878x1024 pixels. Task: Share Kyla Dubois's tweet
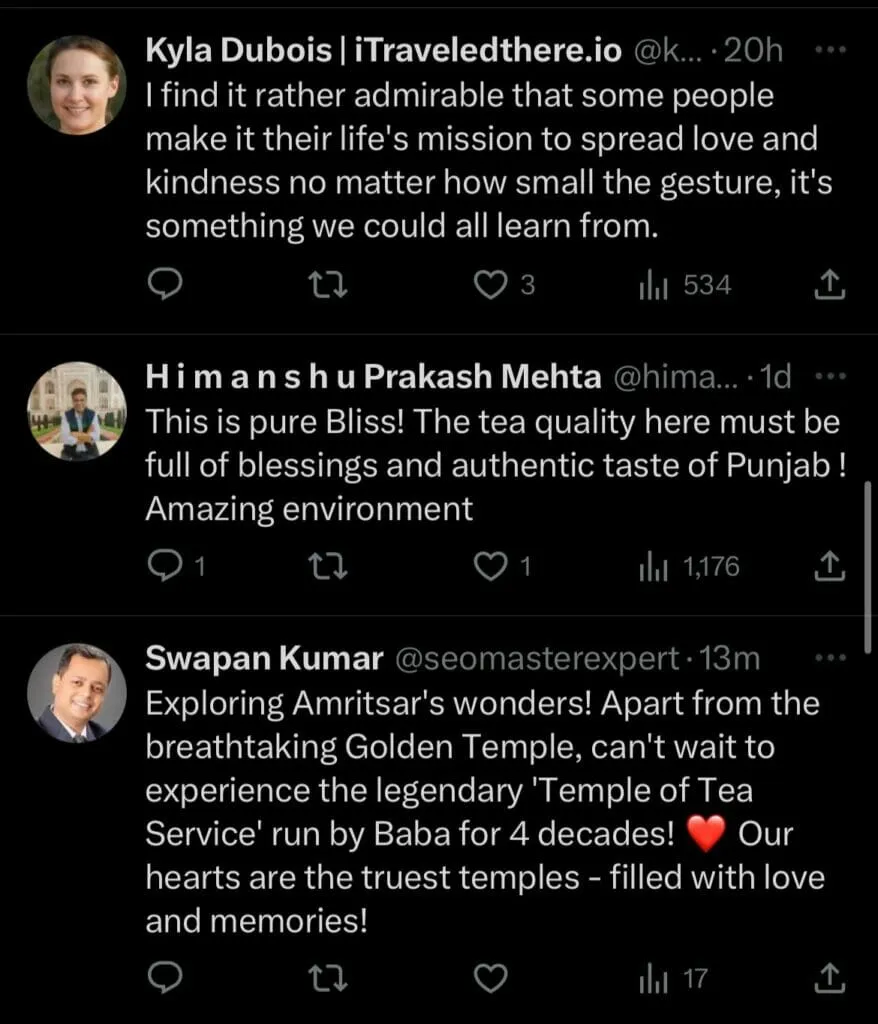(830, 285)
